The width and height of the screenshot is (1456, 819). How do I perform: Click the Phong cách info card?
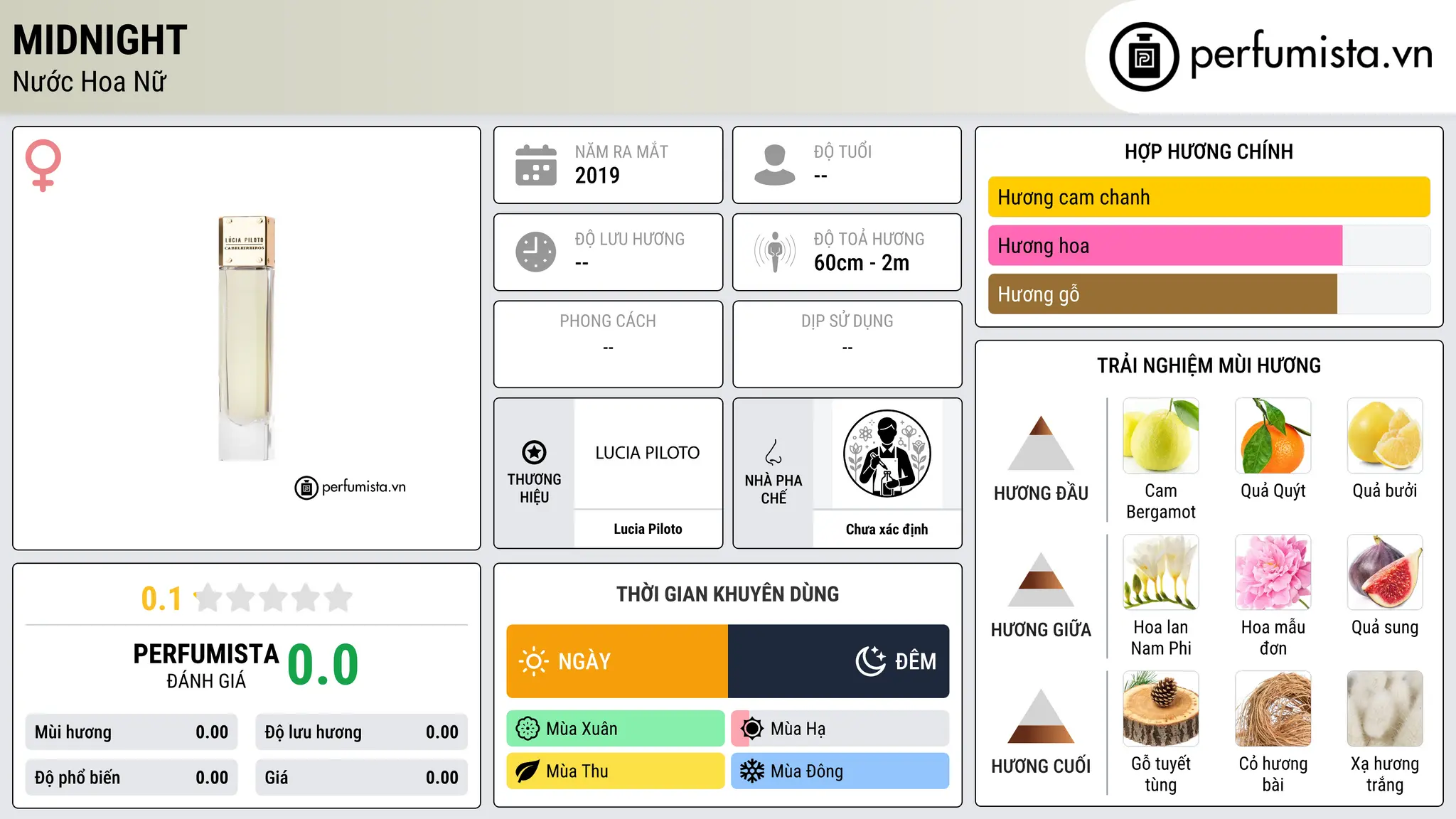coord(608,344)
